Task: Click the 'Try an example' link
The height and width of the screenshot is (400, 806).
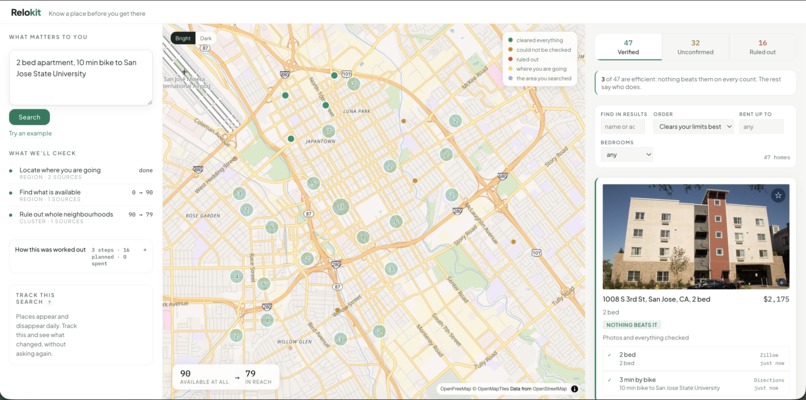Action: point(30,134)
